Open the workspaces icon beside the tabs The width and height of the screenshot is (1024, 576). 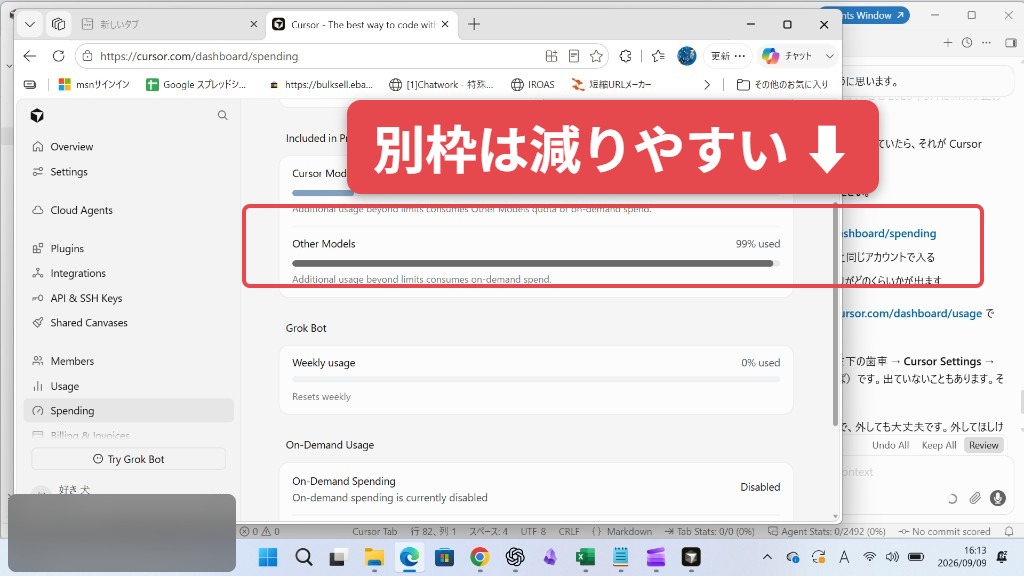tap(59, 24)
